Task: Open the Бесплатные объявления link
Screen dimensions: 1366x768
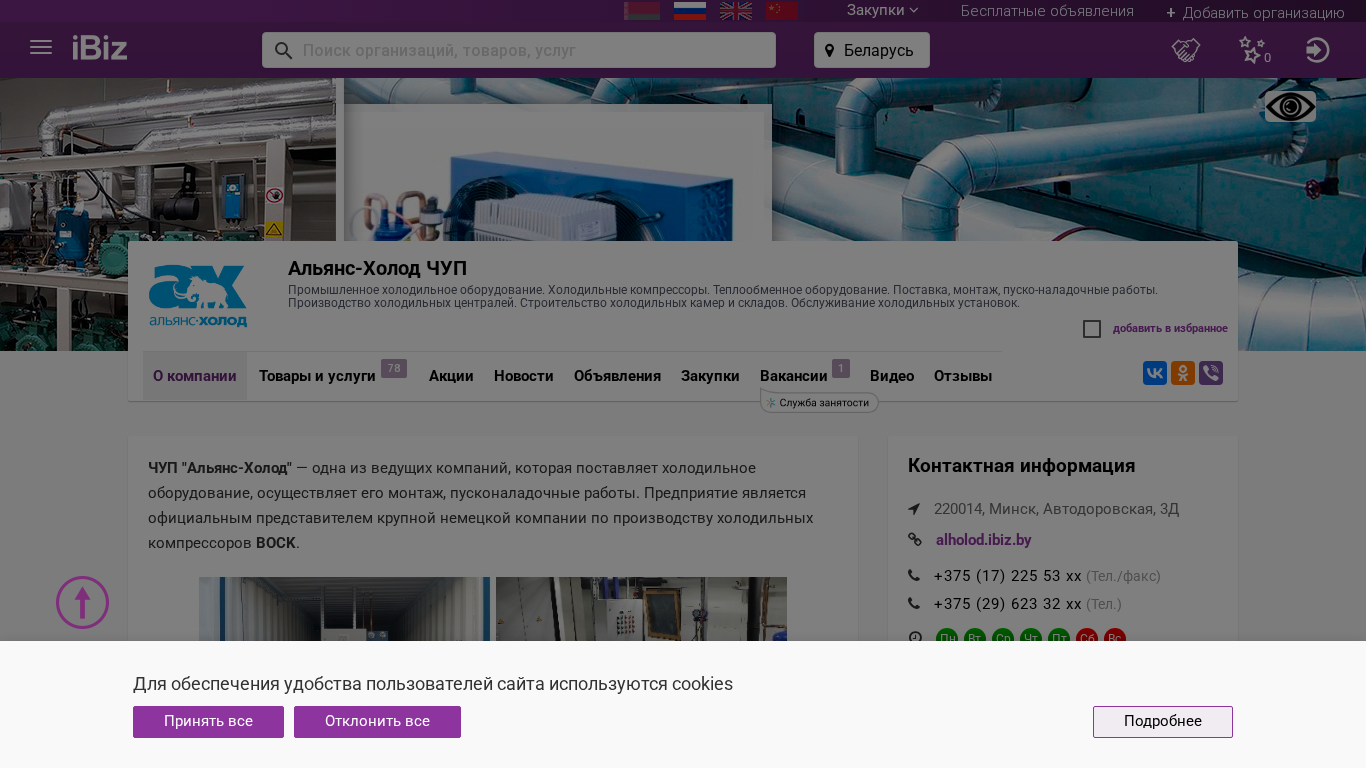Action: (x=1047, y=11)
